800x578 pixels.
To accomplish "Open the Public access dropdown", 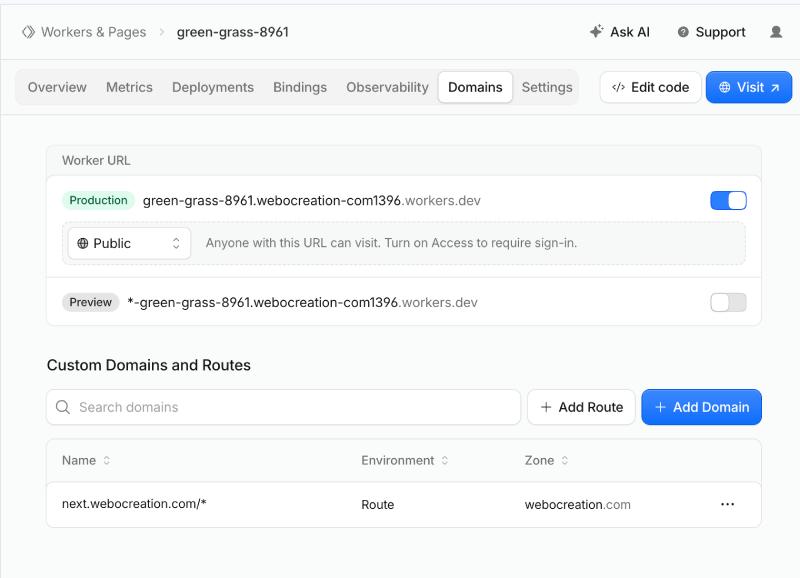I will 130,243.
